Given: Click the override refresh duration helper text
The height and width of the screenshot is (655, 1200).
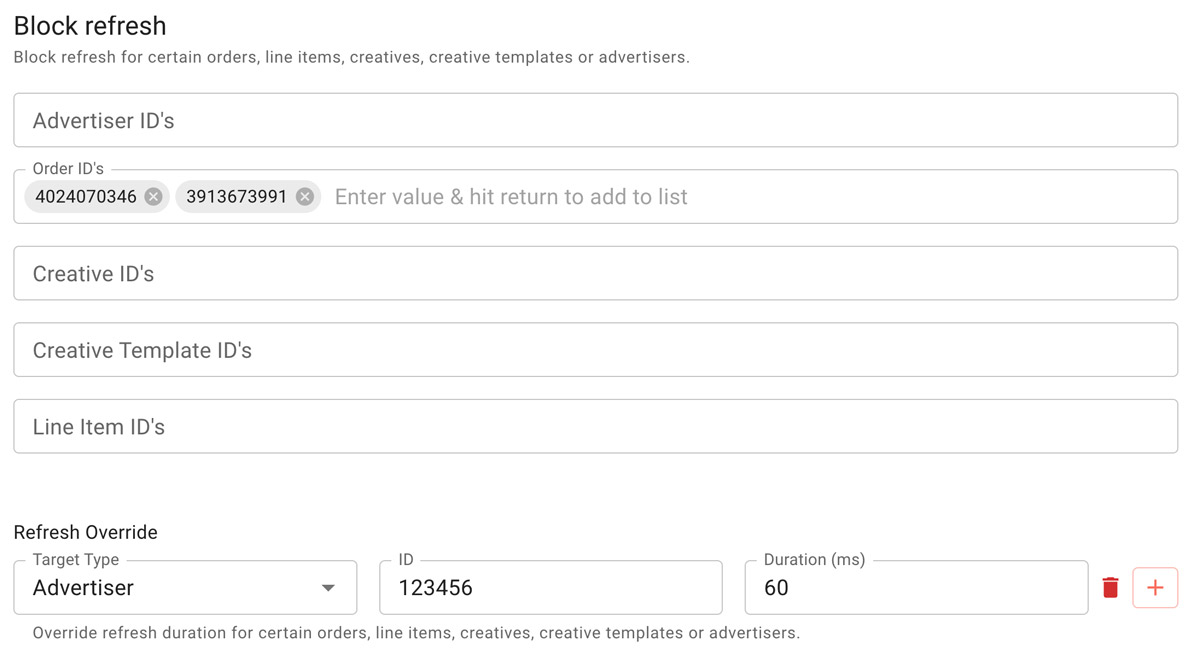Looking at the screenshot, I should pos(416,633).
